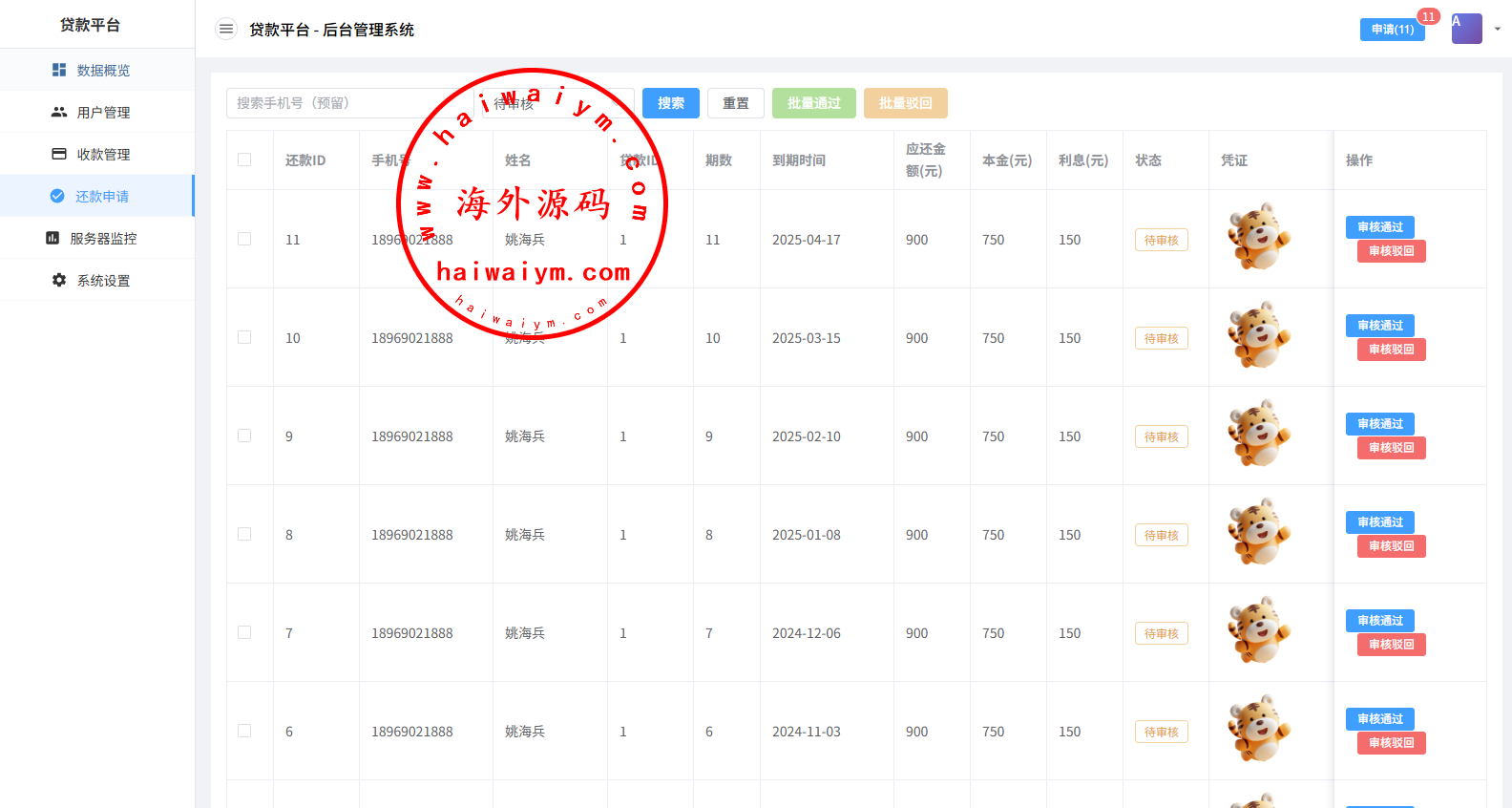Click the 用户管理 users icon

(x=59, y=112)
